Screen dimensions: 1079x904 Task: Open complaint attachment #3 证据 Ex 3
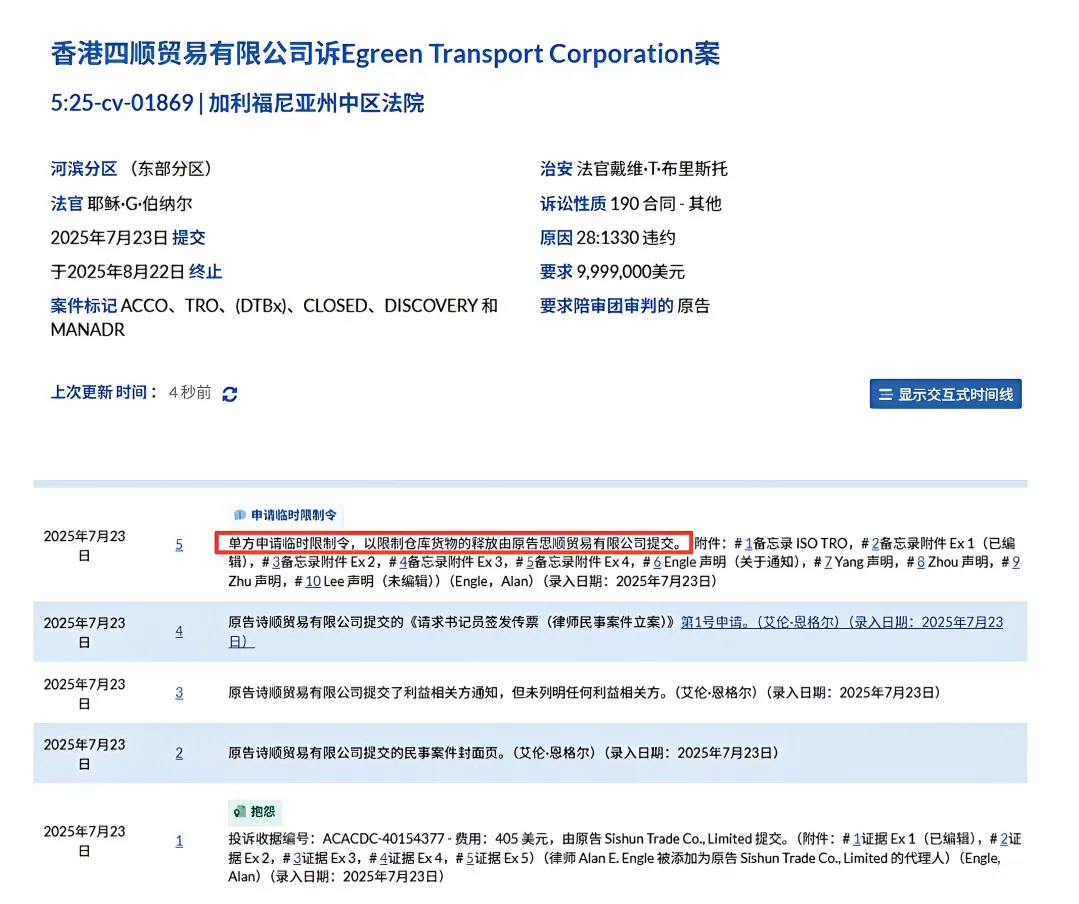[297, 858]
